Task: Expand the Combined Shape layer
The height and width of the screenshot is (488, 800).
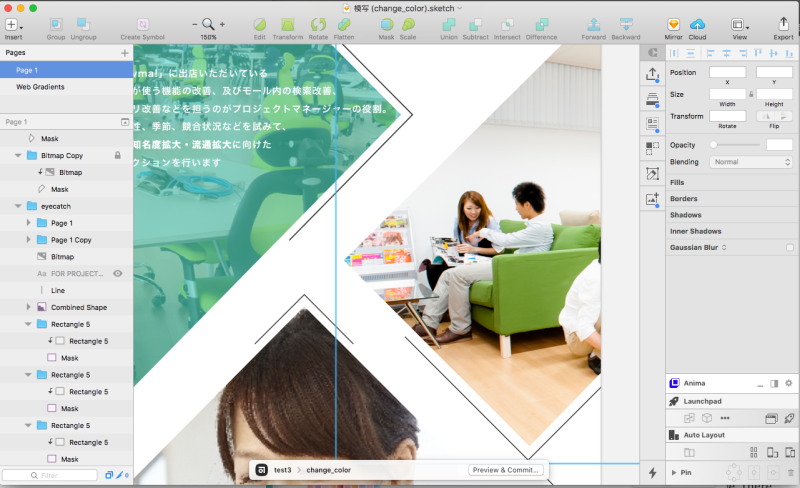Action: 29,307
